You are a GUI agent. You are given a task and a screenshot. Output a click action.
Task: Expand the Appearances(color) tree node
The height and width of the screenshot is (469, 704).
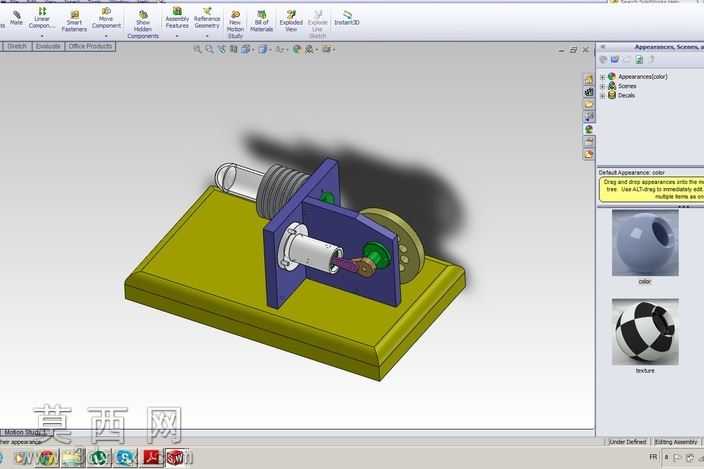(x=603, y=77)
